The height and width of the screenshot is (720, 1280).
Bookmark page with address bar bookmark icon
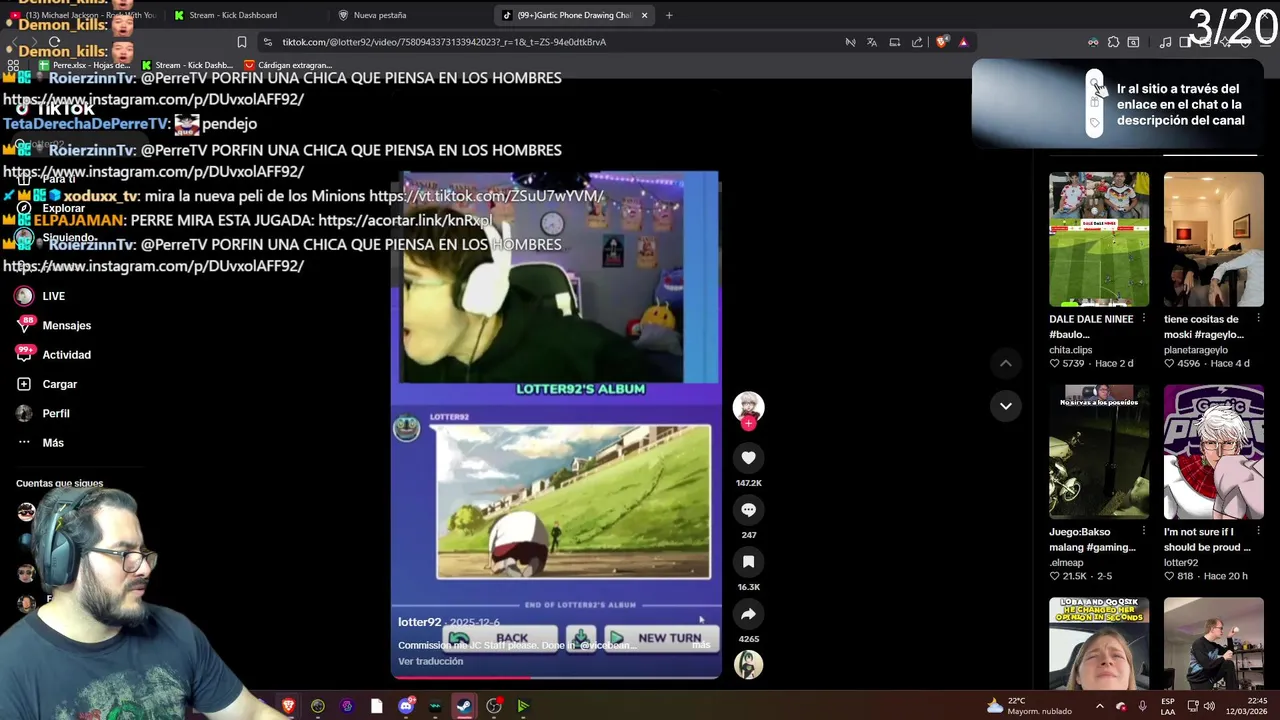pyautogui.click(x=241, y=42)
